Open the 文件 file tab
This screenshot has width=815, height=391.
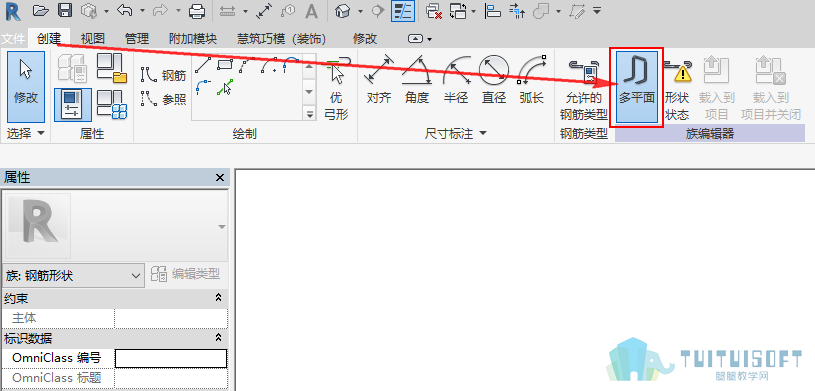tap(13, 38)
